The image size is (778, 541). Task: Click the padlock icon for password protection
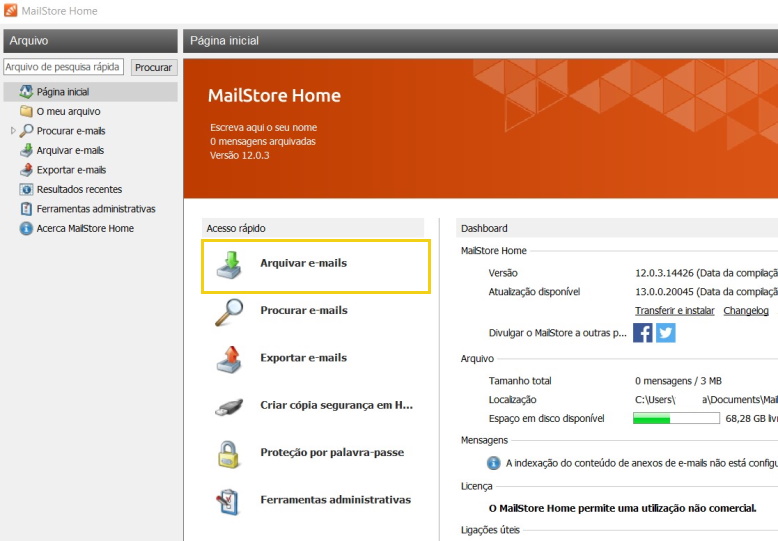(x=228, y=454)
